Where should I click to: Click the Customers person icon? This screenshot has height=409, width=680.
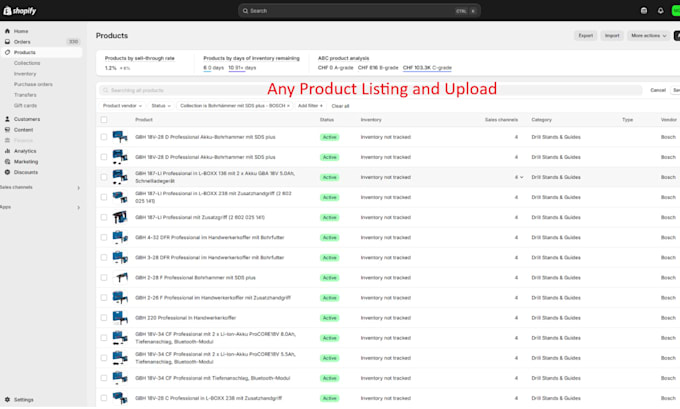pyautogui.click(x=7, y=119)
